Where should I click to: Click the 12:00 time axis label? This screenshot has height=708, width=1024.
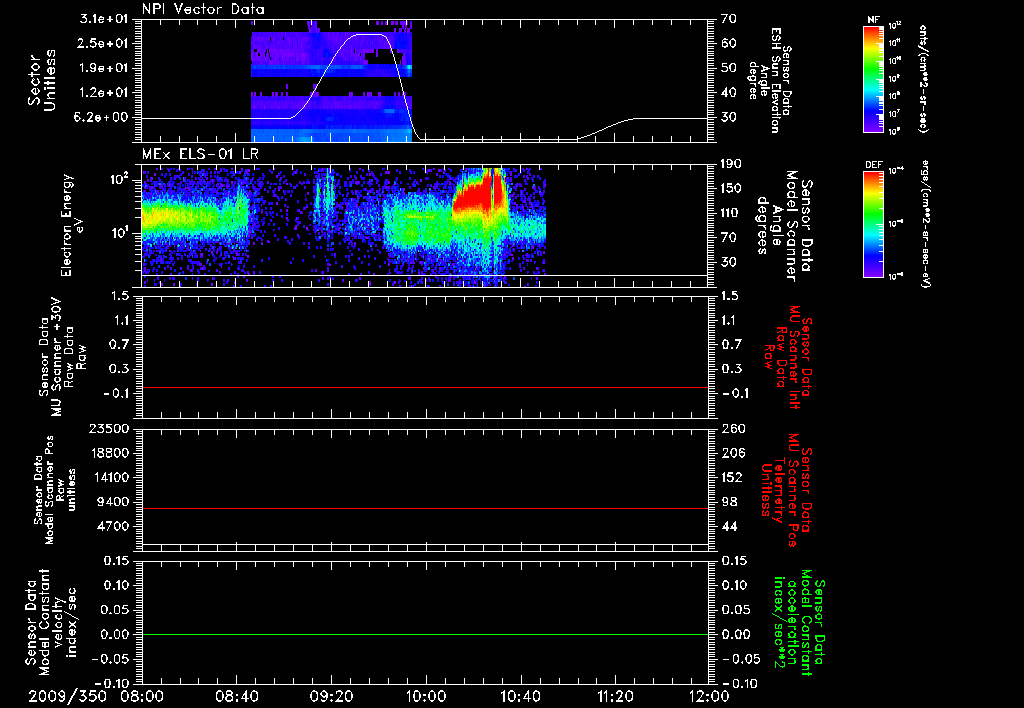[x=709, y=696]
